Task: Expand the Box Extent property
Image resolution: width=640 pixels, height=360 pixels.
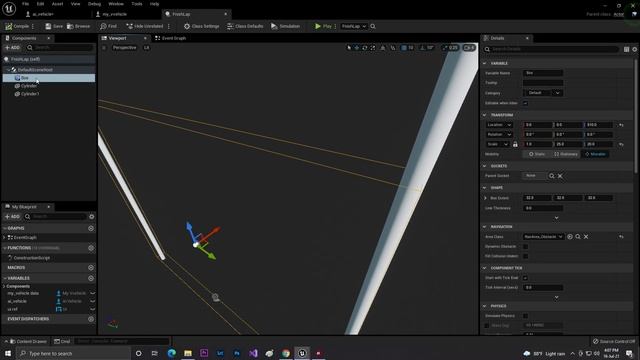Action: pyautogui.click(x=485, y=198)
